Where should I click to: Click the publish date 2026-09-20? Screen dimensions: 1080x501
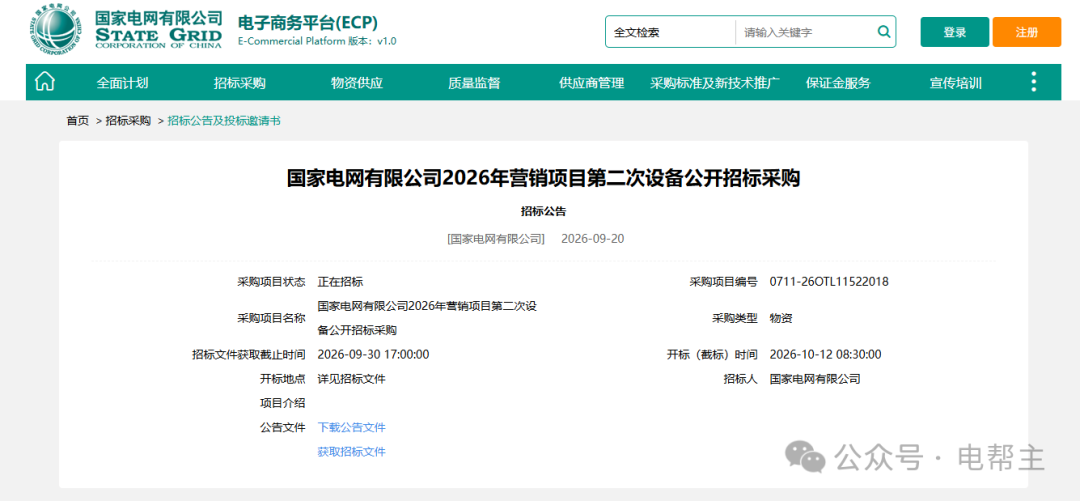click(592, 238)
